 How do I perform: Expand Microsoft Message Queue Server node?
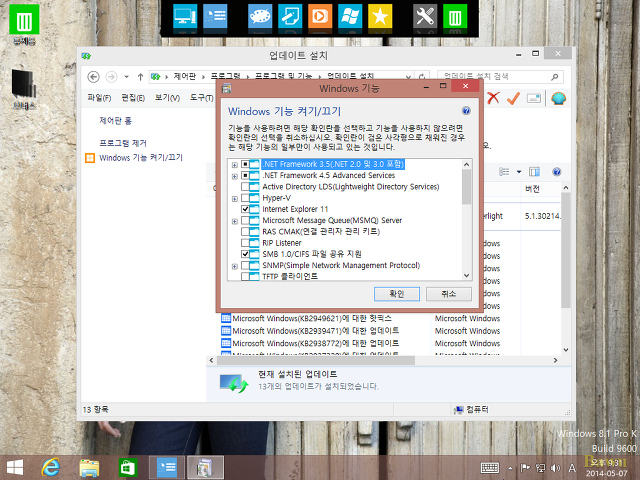[x=235, y=221]
